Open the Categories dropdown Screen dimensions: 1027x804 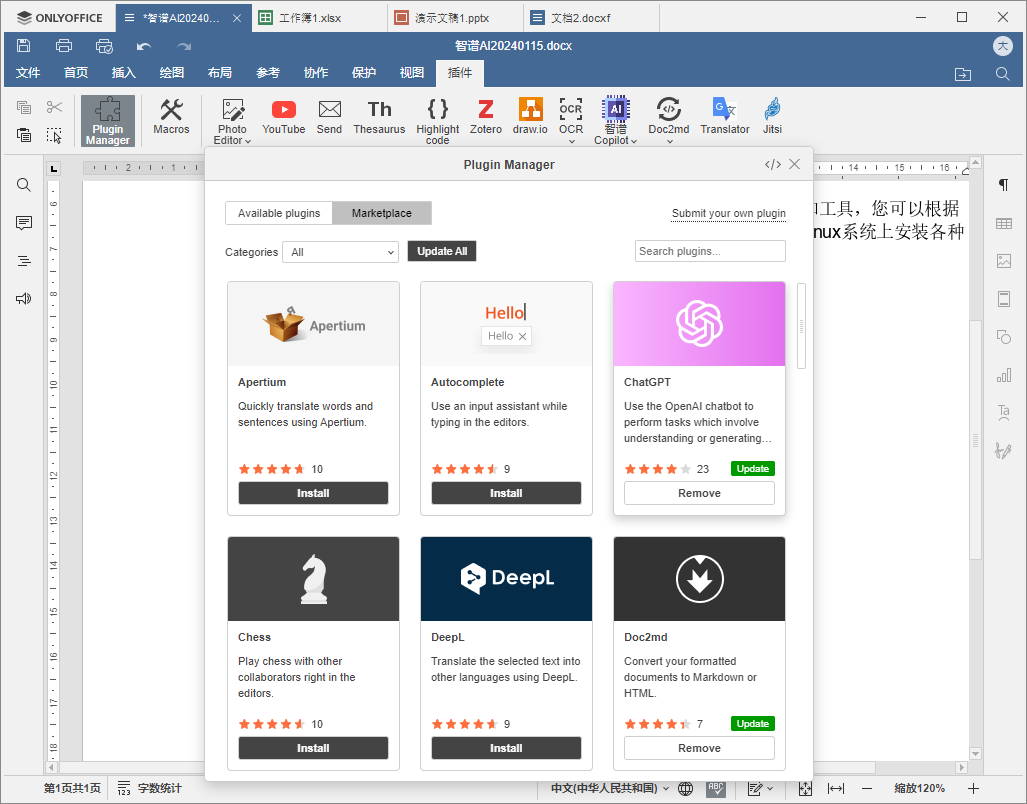(x=341, y=252)
